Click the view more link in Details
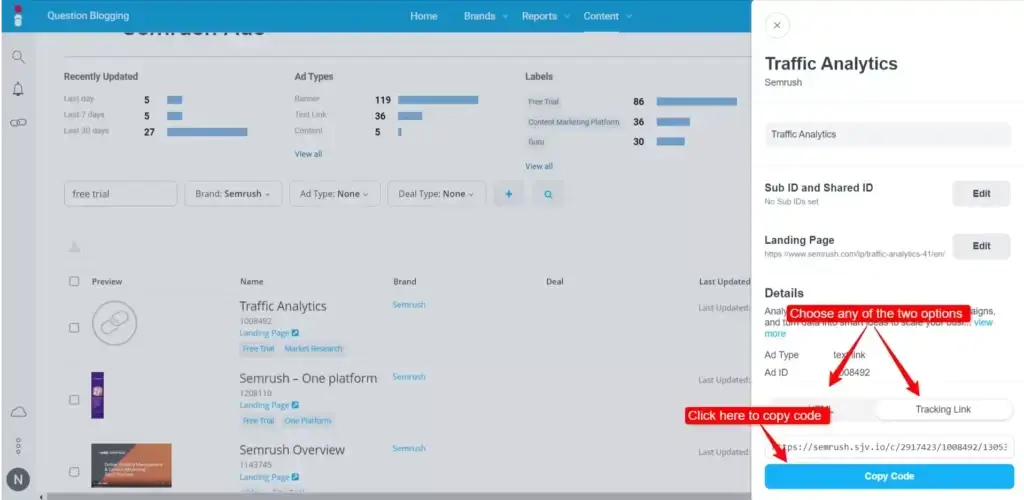The image size is (1024, 500). (x=983, y=322)
